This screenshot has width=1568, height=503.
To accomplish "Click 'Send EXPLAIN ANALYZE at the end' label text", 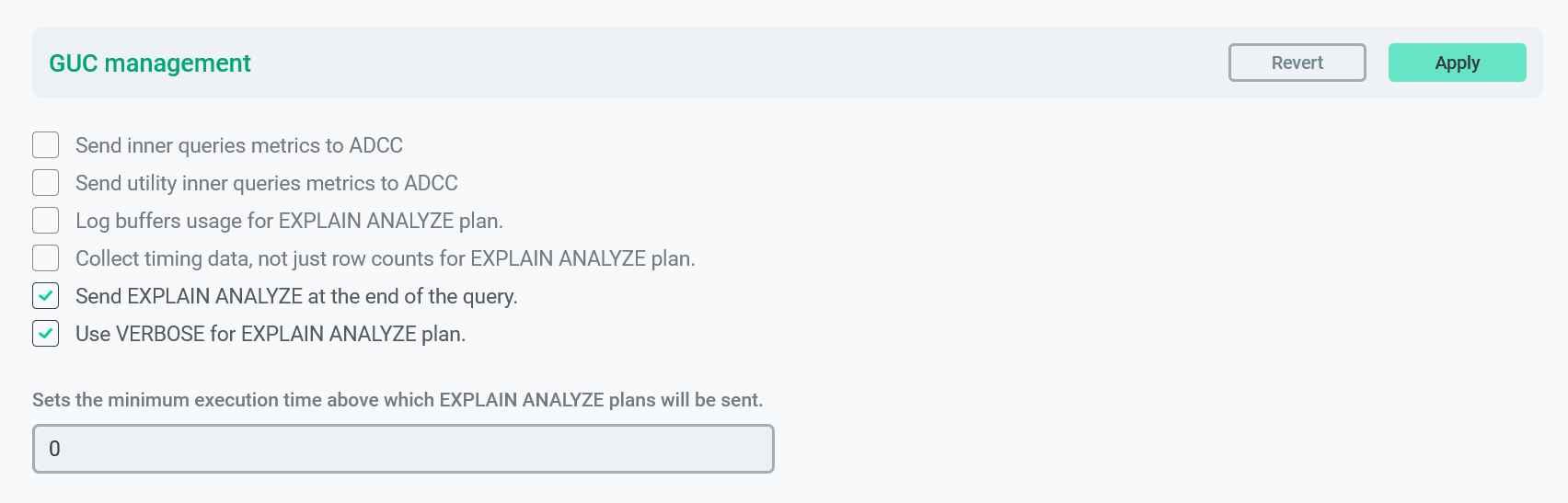I will click(x=296, y=296).
